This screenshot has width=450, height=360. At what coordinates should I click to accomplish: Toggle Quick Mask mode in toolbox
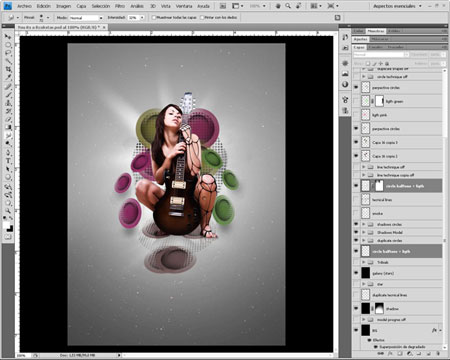click(8, 237)
